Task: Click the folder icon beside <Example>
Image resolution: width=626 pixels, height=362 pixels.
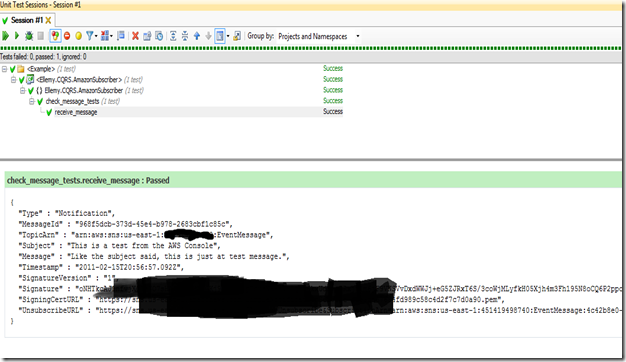Action: (x=21, y=69)
